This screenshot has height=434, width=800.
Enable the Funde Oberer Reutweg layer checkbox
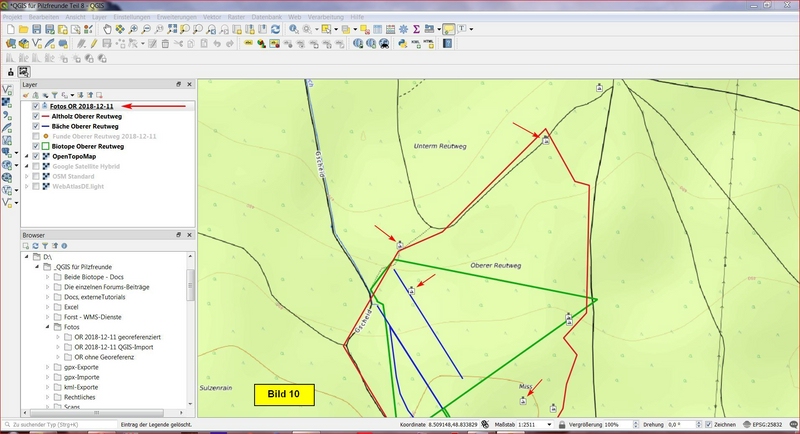click(37, 136)
